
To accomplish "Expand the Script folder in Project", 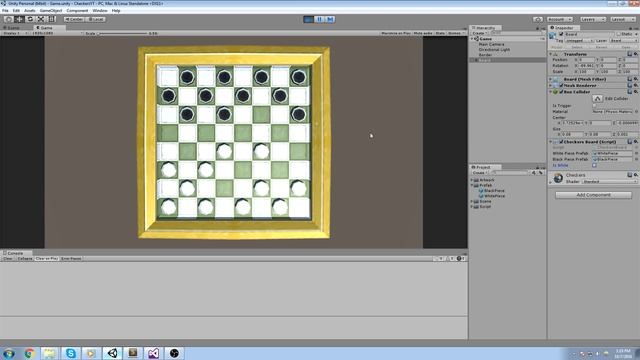I will click(x=472, y=207).
